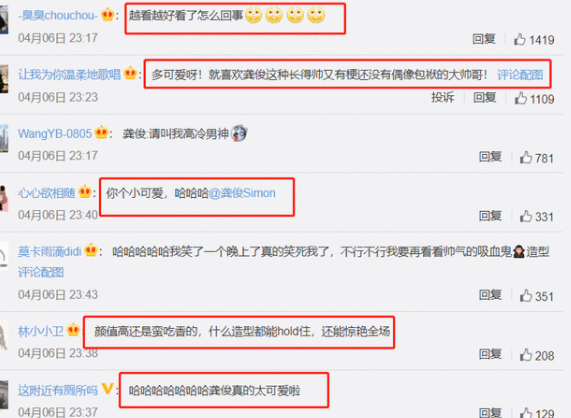
Task: Open the @龚俊Simon mention link
Action: click(x=242, y=193)
